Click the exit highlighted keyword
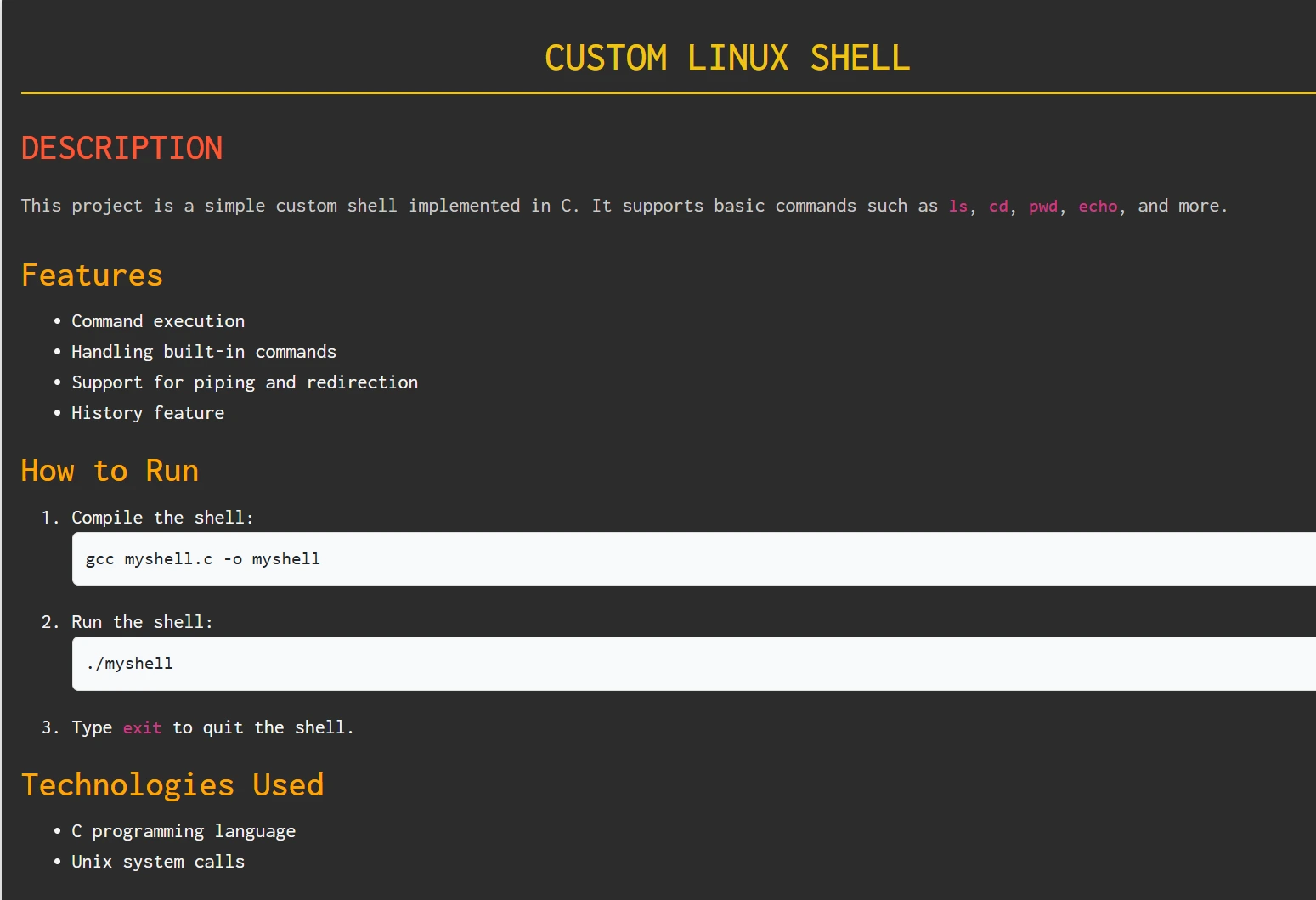The width and height of the screenshot is (1316, 900). click(x=142, y=727)
